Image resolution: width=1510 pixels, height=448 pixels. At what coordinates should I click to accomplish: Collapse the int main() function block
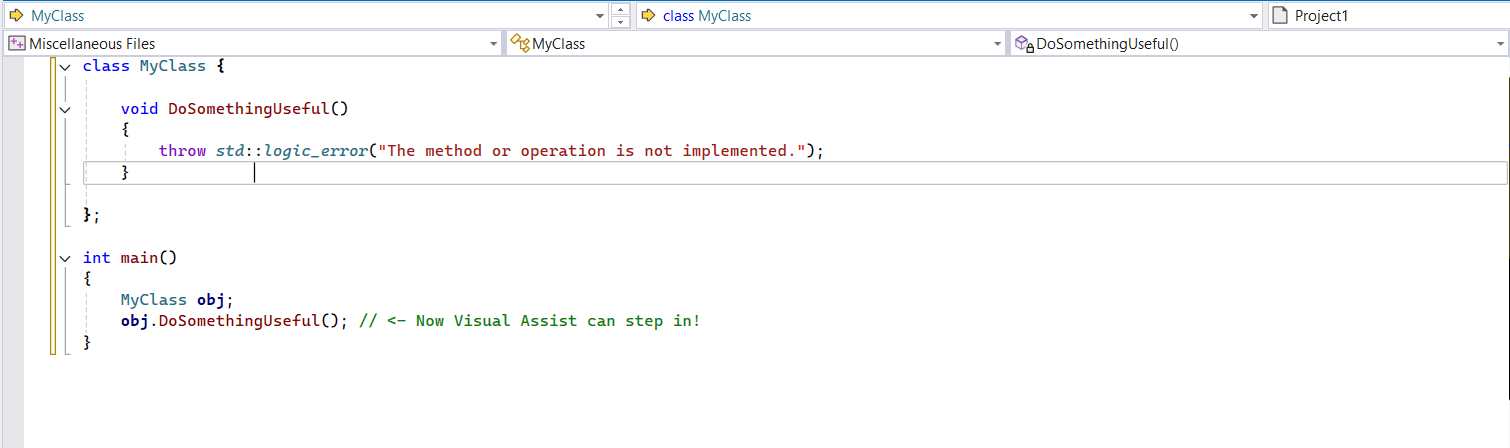pyautogui.click(x=65, y=258)
